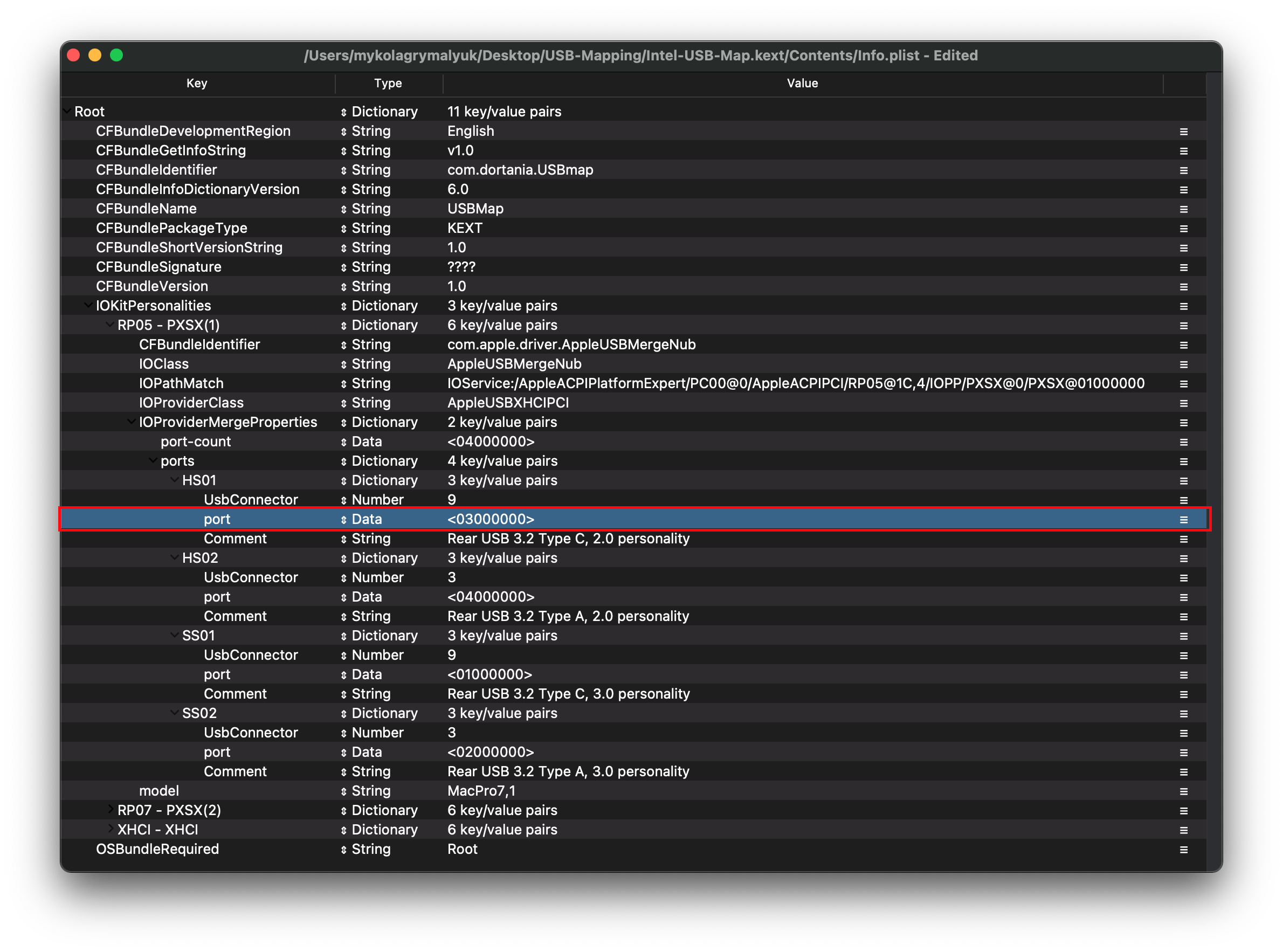Select the CFBundleVersion key row
Image resolution: width=1283 pixels, height=952 pixels.
click(x=152, y=286)
